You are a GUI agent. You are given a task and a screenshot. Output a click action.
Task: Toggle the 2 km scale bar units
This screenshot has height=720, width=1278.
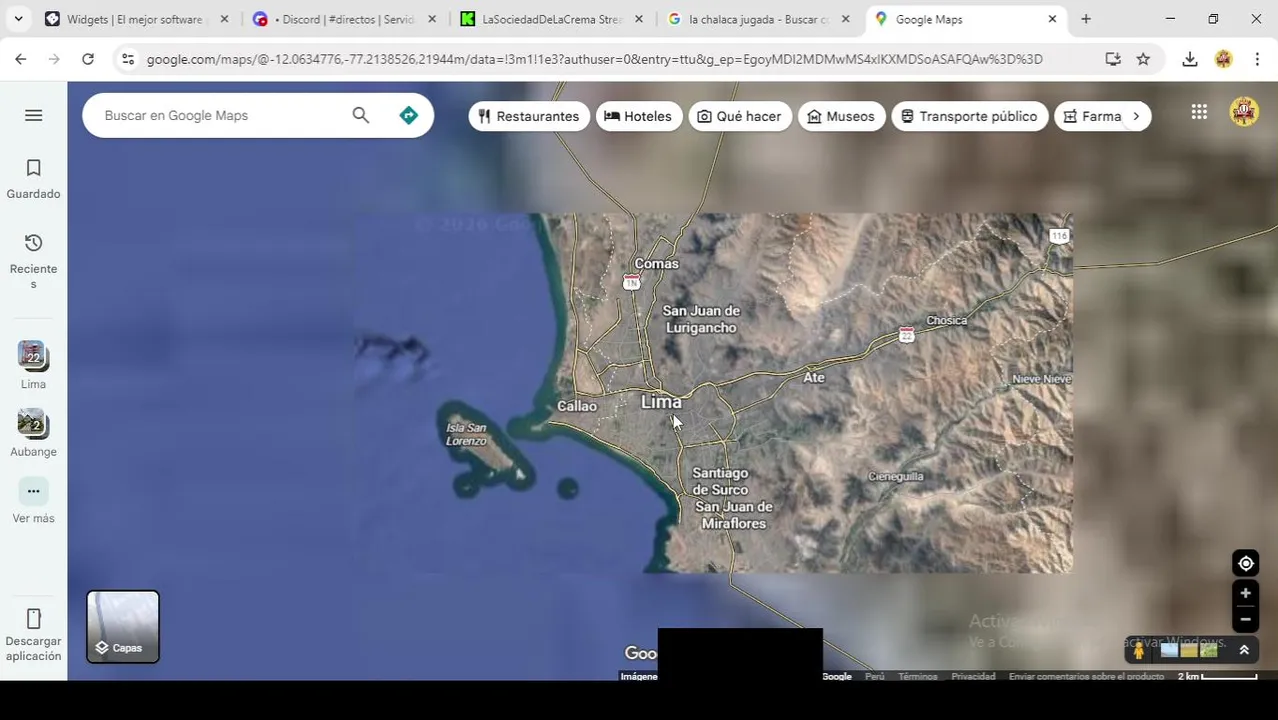(1217, 677)
